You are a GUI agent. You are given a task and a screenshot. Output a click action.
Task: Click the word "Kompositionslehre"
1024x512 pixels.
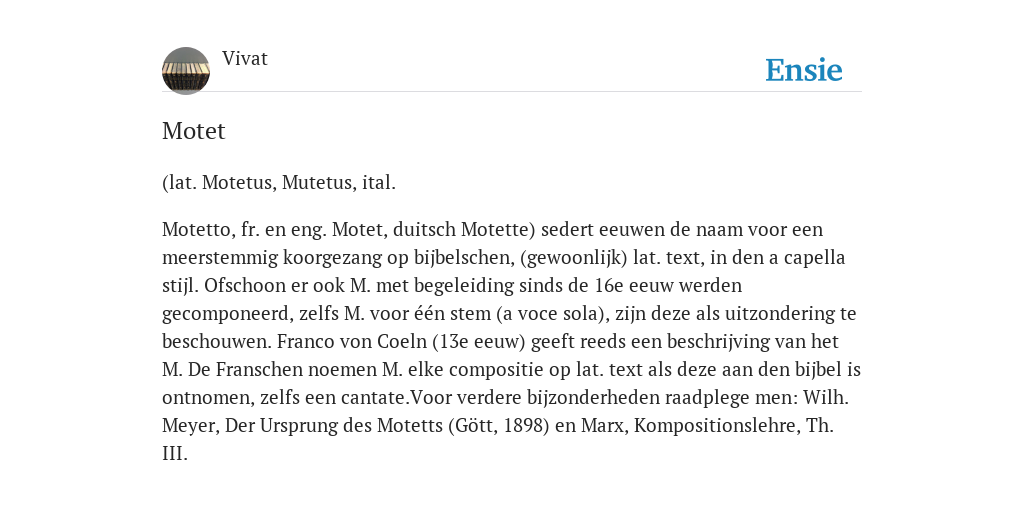pos(716,426)
